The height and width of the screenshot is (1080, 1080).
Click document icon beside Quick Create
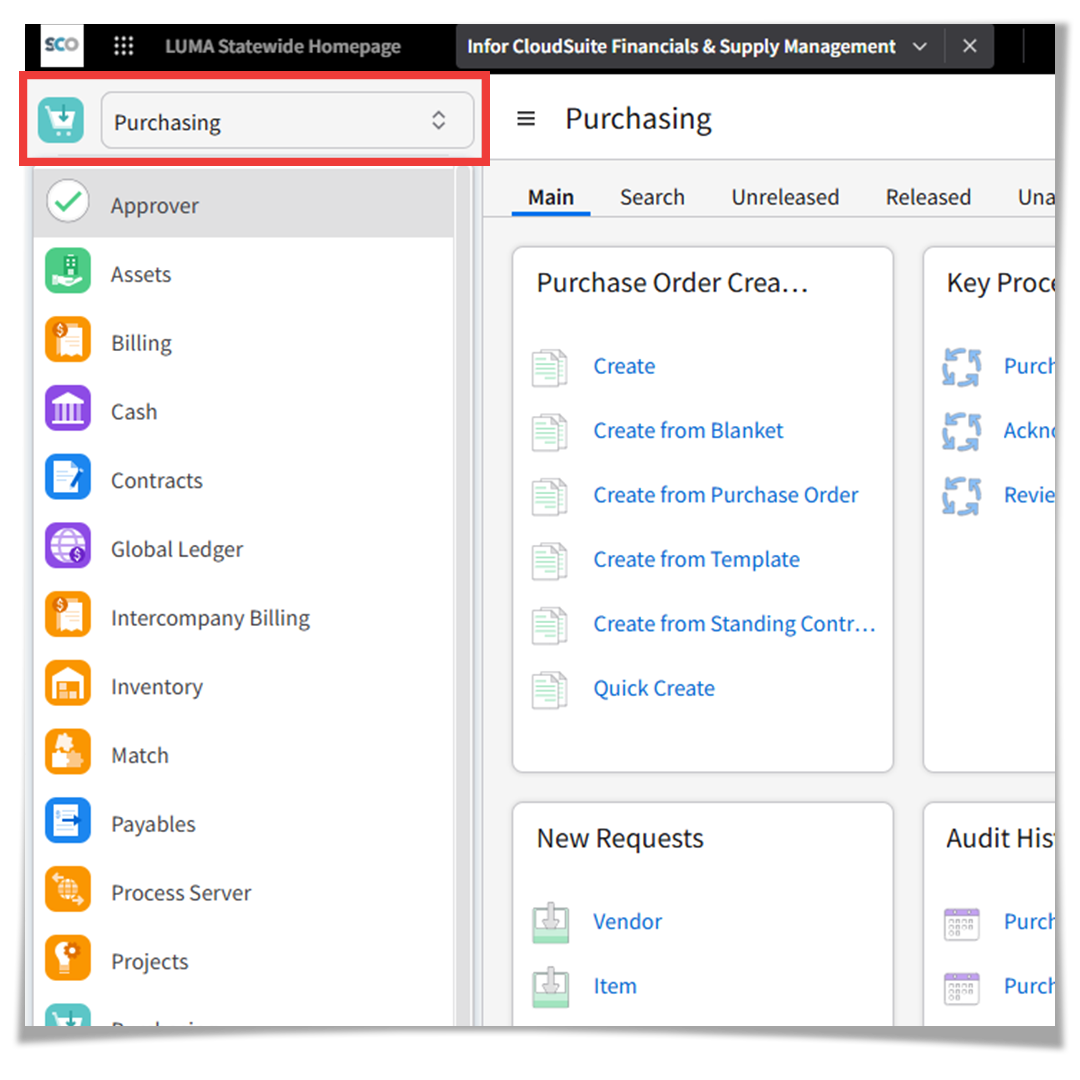(x=550, y=690)
